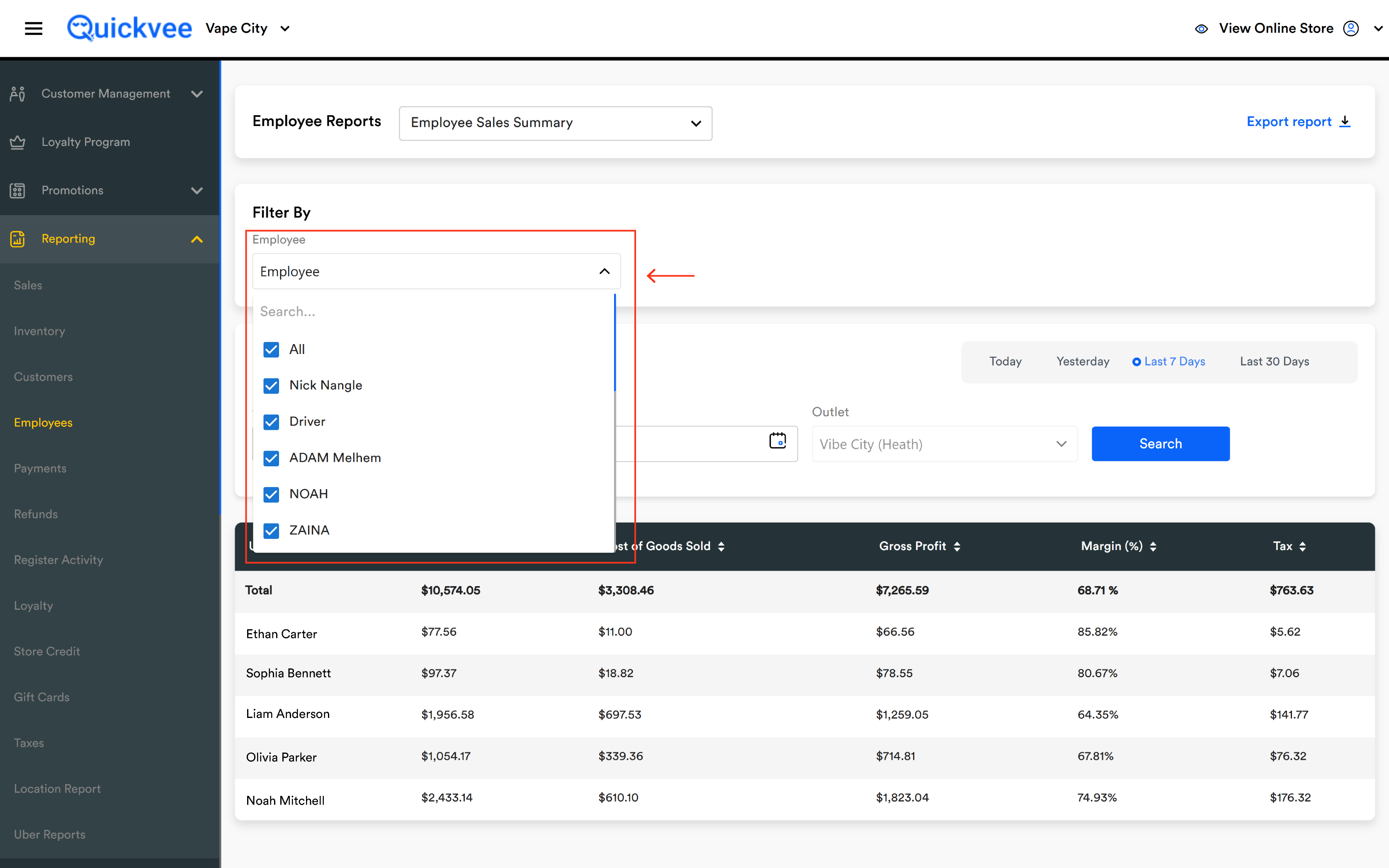Click Olivia Parker row name

click(282, 757)
